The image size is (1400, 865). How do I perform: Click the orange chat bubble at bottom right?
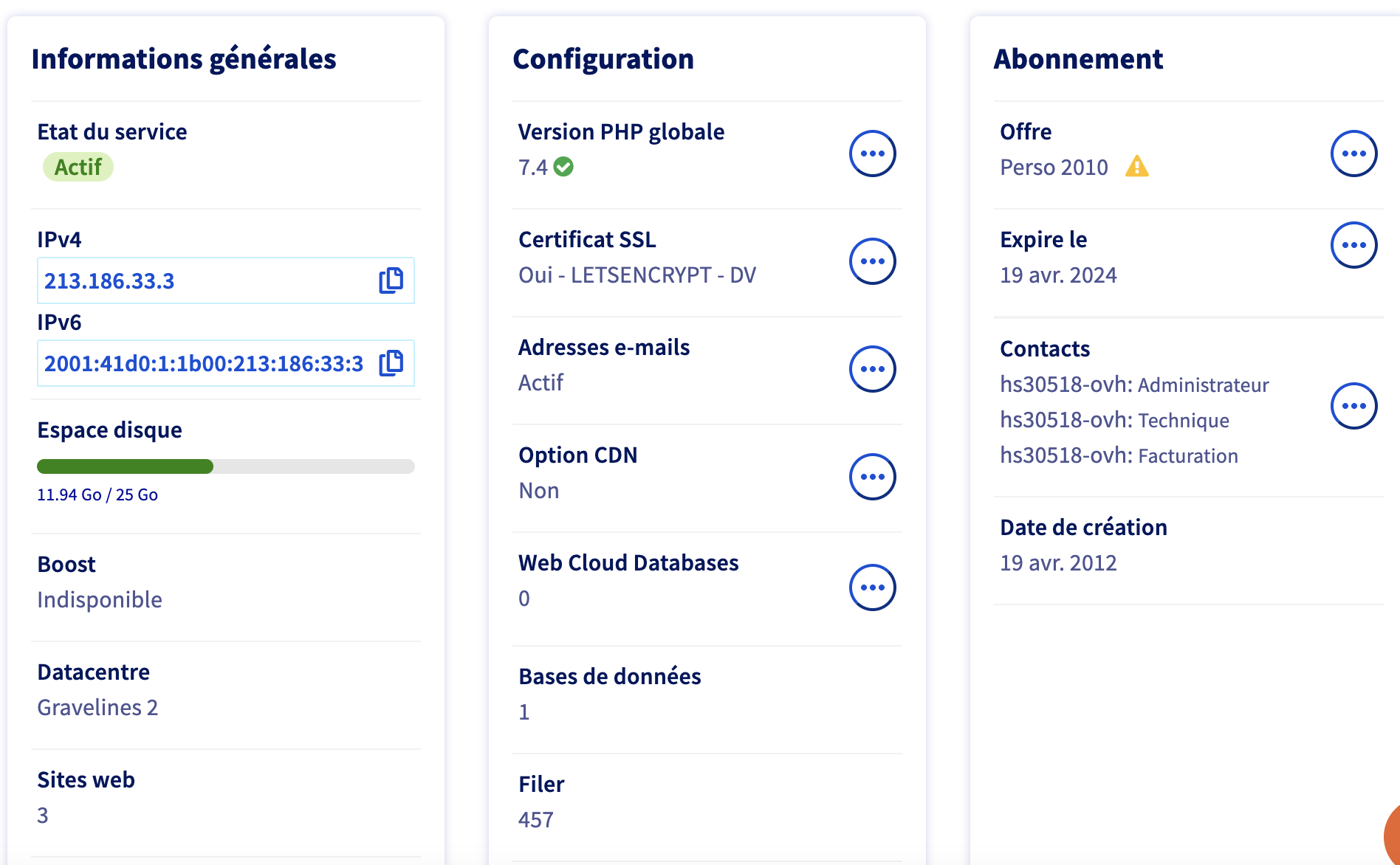point(1391,838)
